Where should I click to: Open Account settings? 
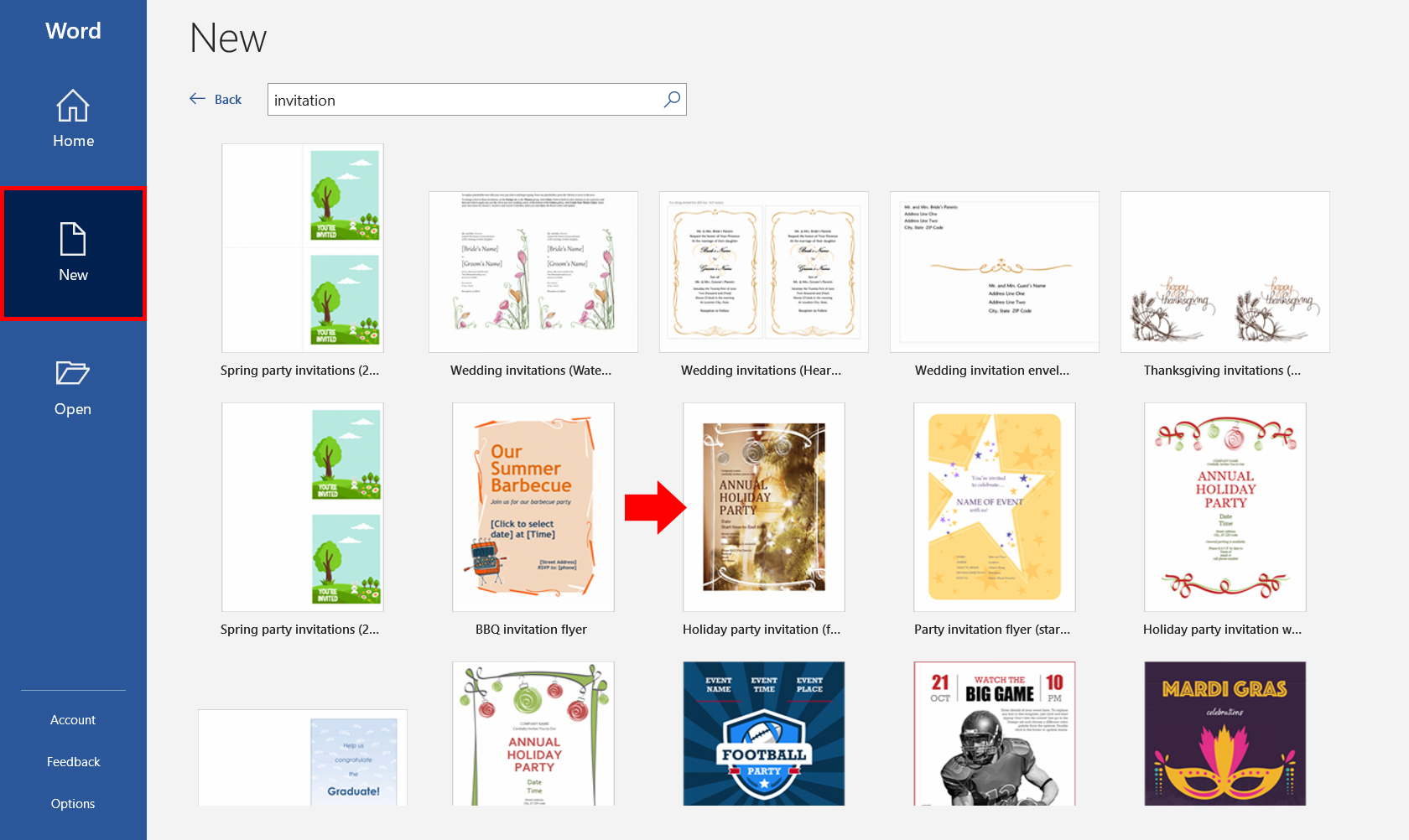[x=72, y=719]
